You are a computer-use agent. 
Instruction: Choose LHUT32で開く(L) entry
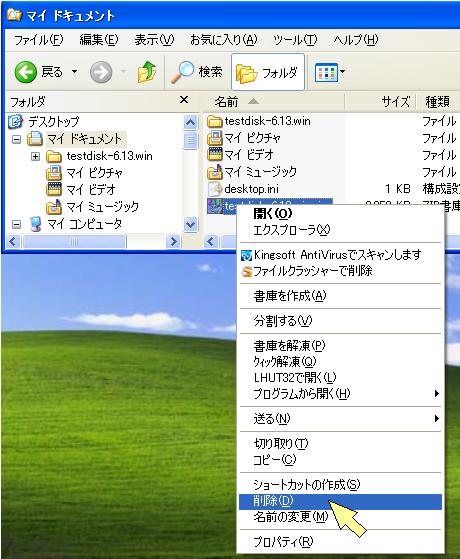[341, 378]
